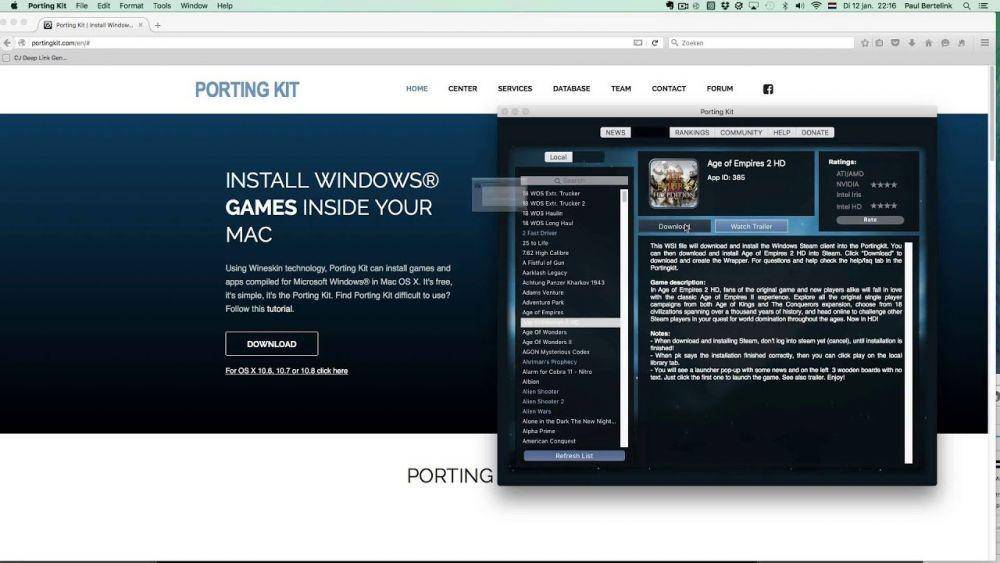Screen dimensions: 1000x563
Task: Open the Window menu
Action: coord(194,6)
